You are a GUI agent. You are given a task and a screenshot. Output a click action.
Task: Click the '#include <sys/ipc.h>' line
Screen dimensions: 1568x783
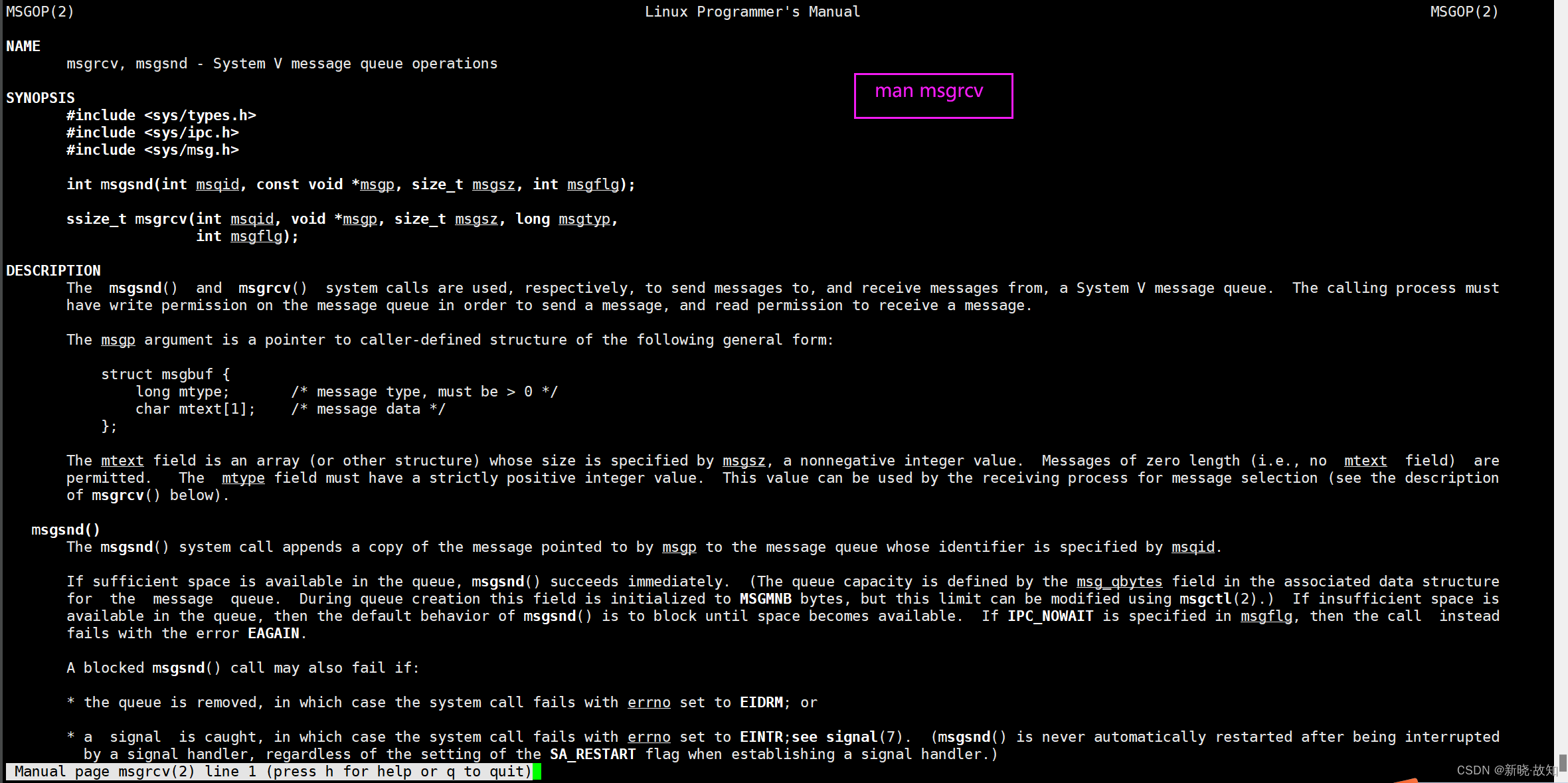(x=152, y=132)
